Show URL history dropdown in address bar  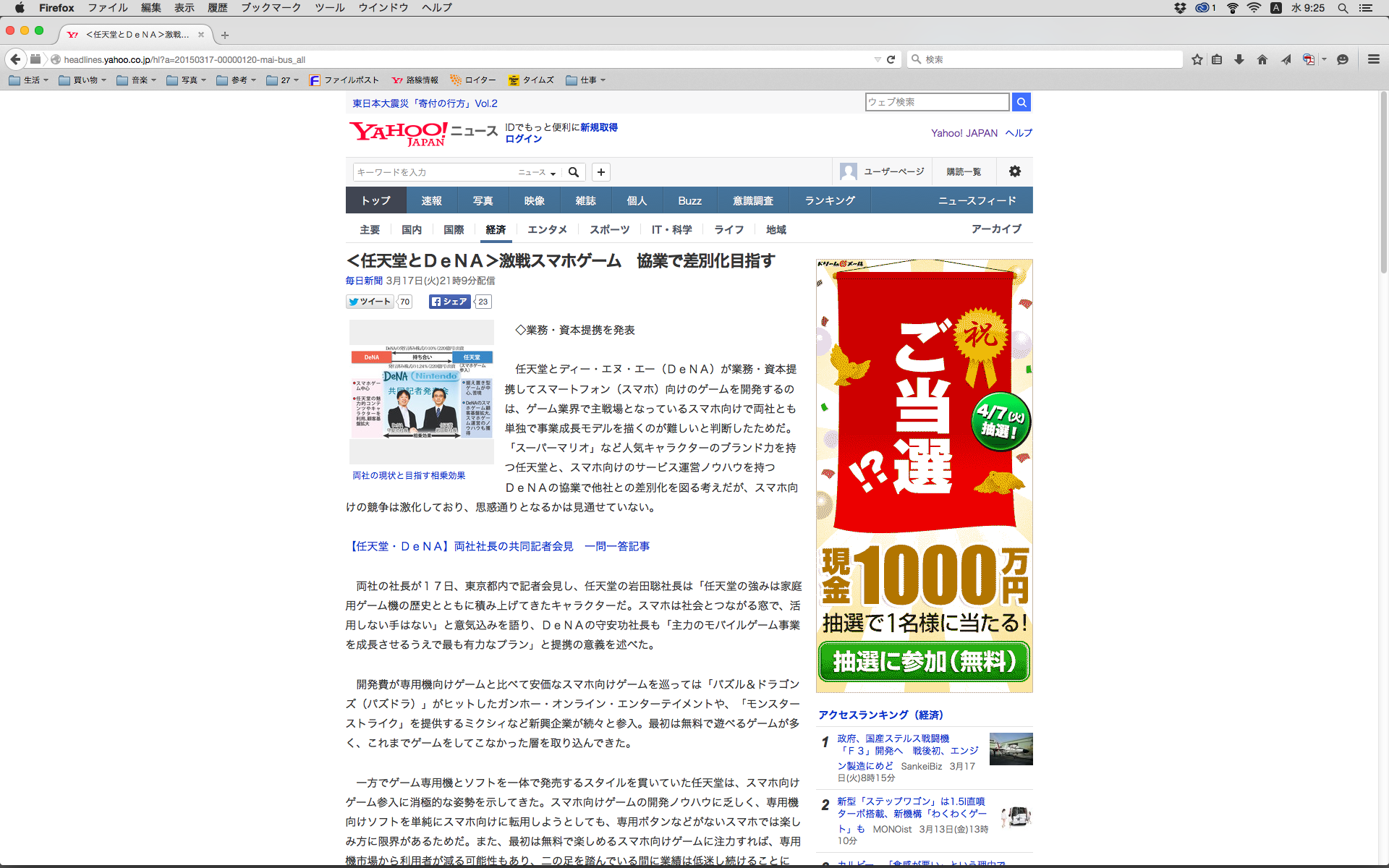click(878, 59)
